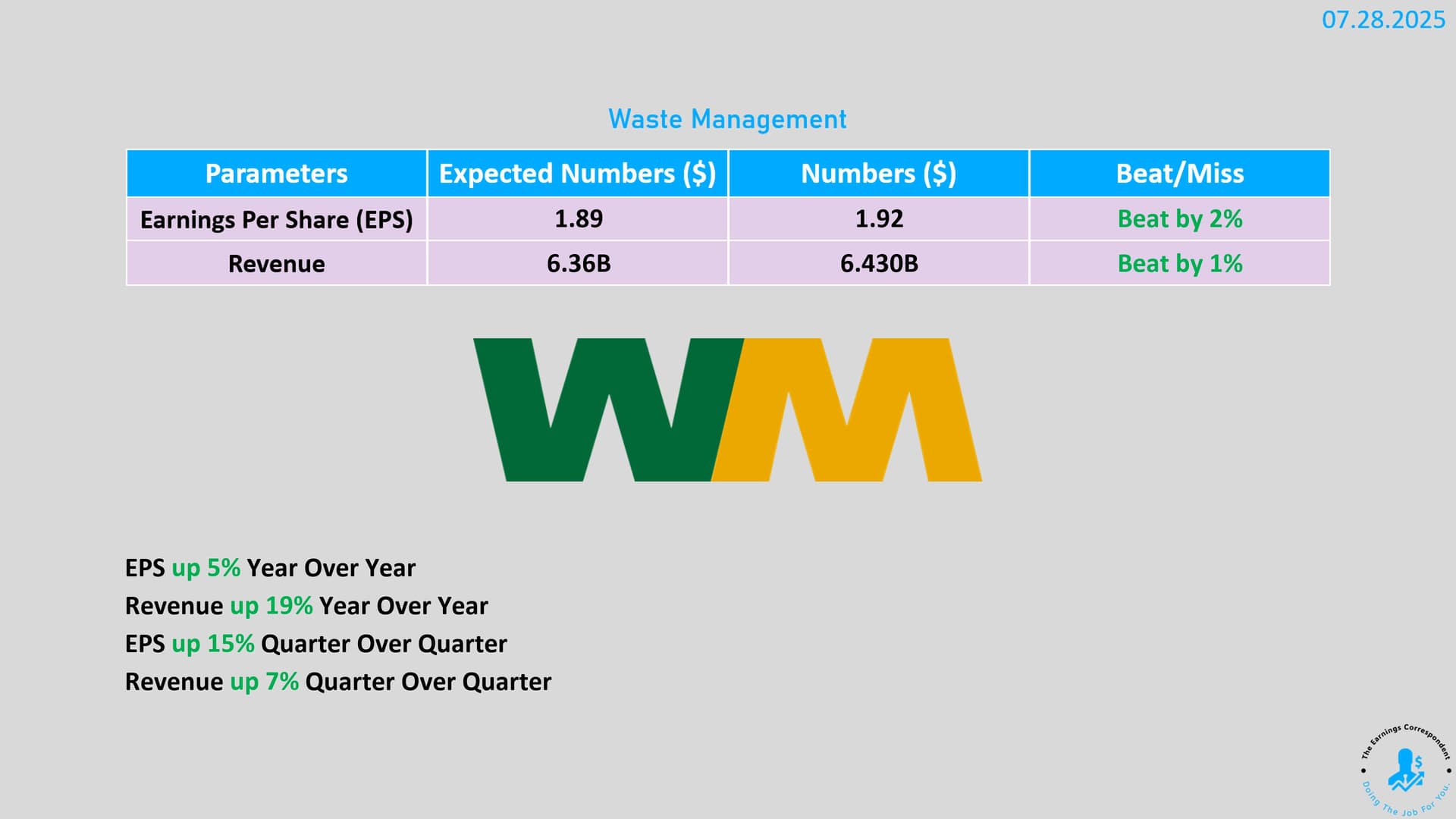The height and width of the screenshot is (819, 1456).
Task: Click EPS up 15% Quarter Over Quarter line
Action: point(315,644)
